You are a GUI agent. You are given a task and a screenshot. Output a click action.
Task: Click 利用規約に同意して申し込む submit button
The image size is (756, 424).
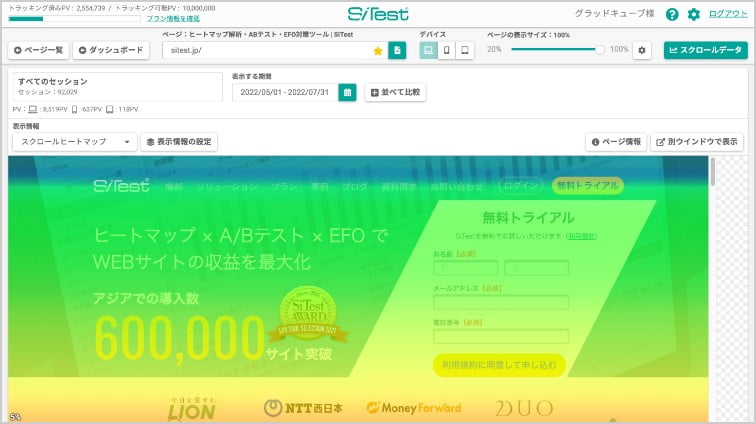coord(499,365)
